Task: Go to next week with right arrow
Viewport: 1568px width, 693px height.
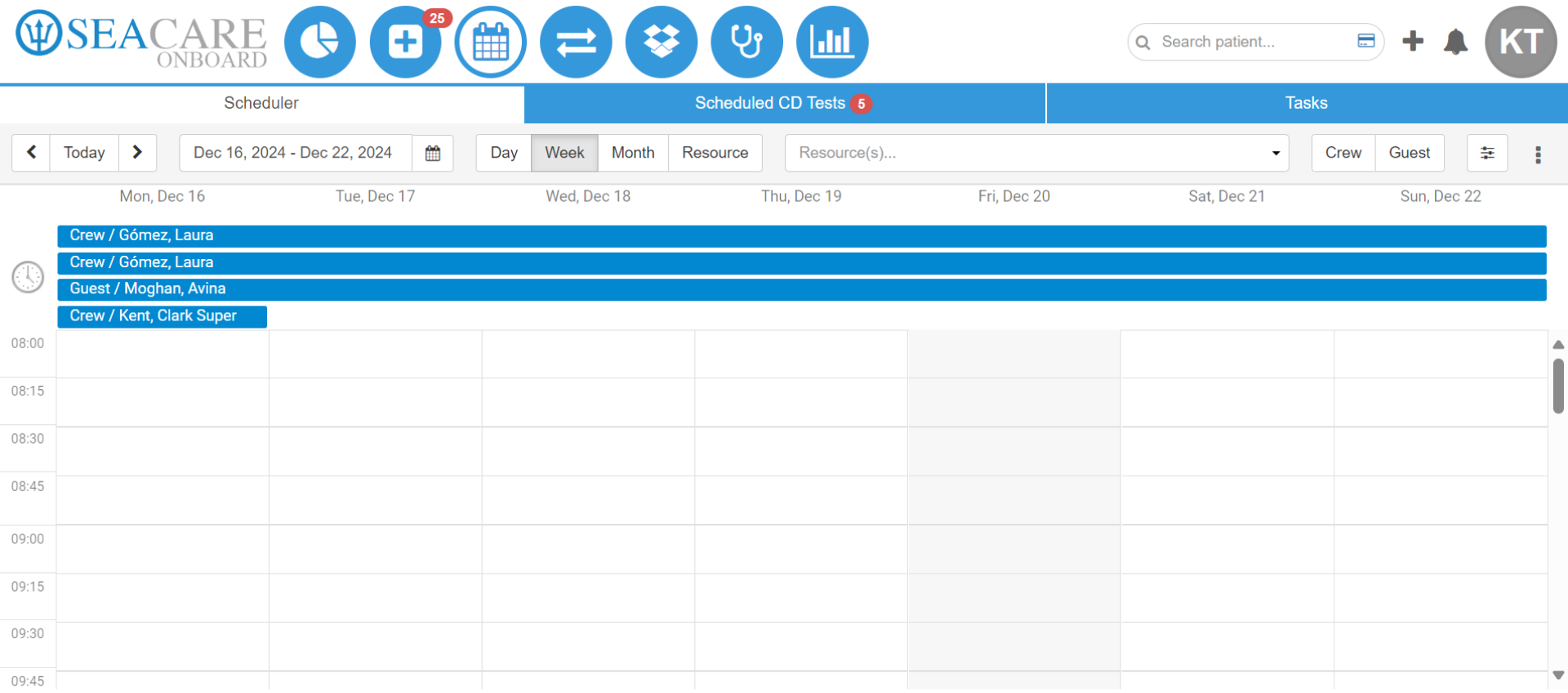Action: (x=137, y=153)
